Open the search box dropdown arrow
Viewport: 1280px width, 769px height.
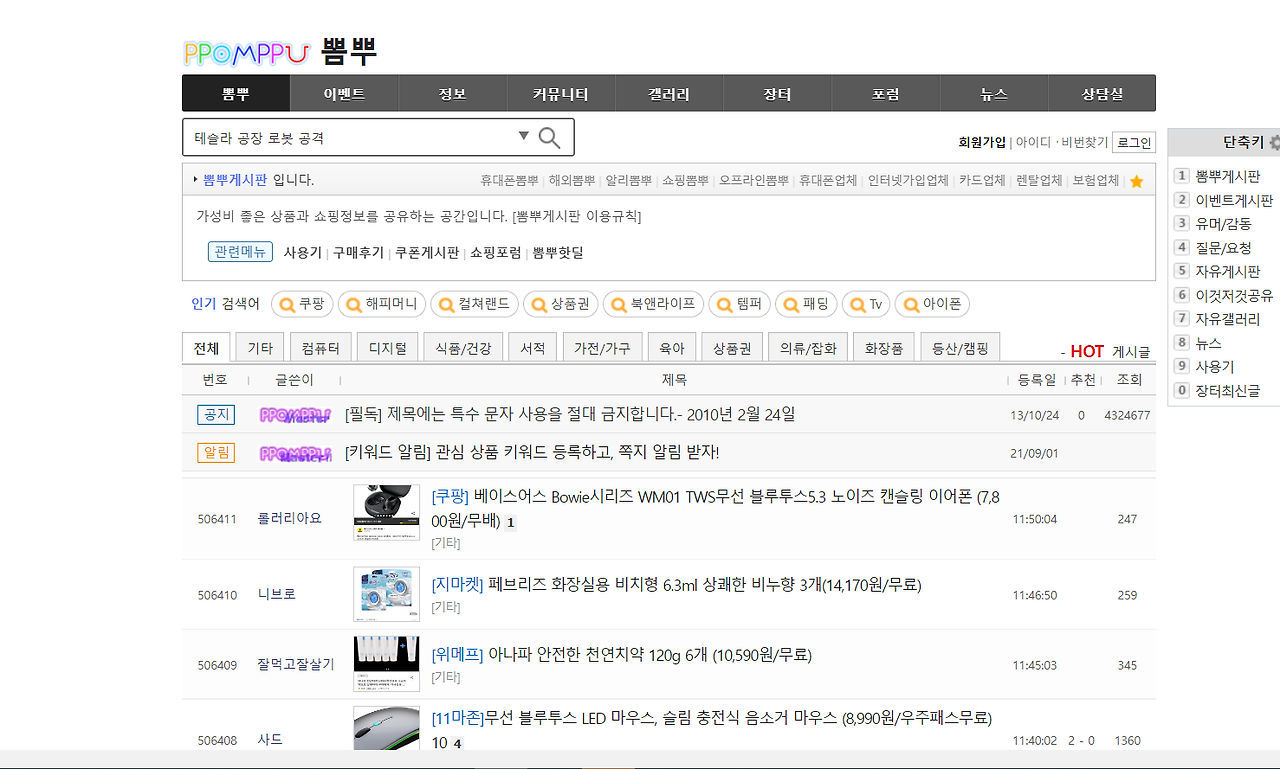point(523,136)
